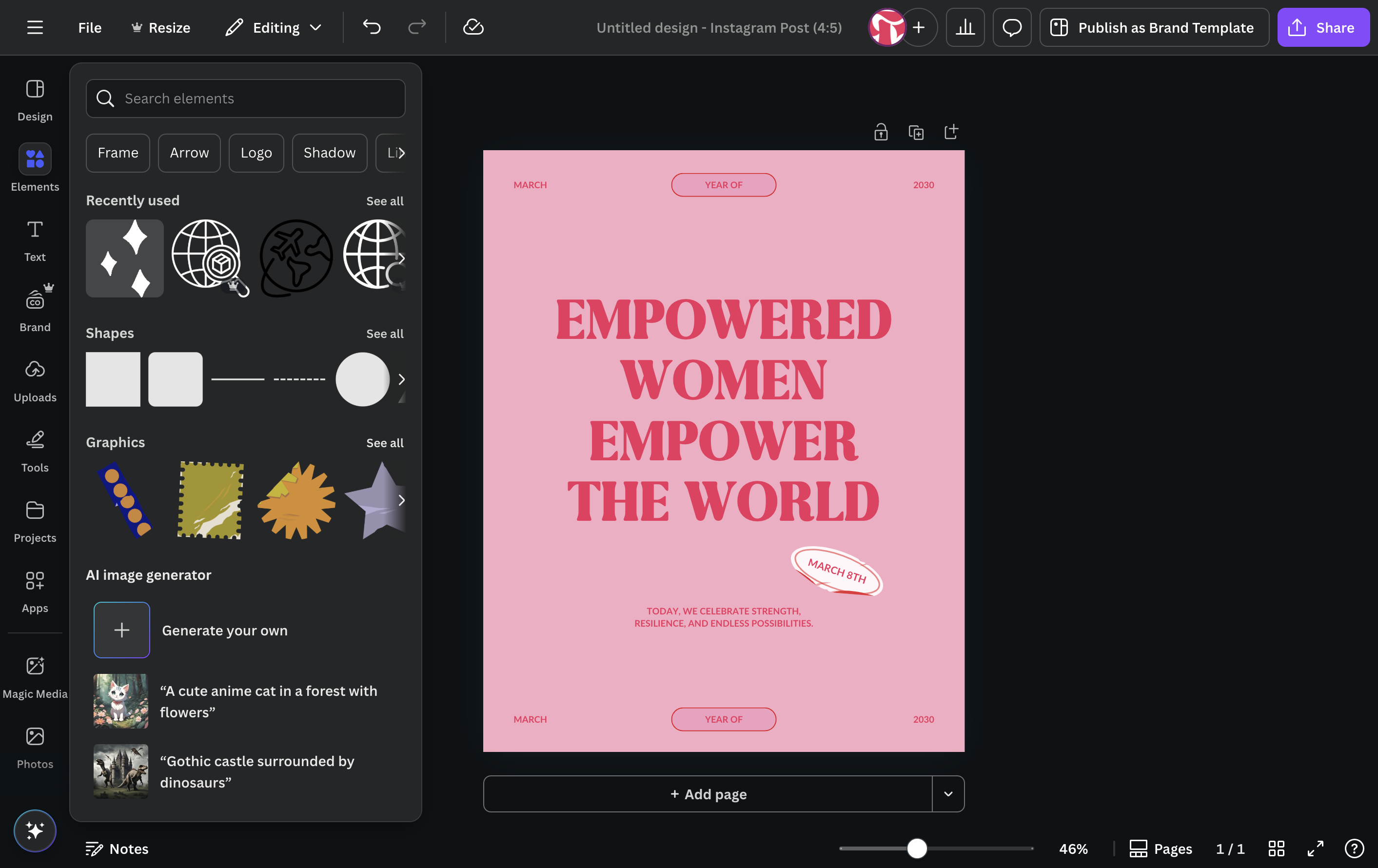This screenshot has width=1378, height=868.
Task: Select the Frame category chip
Action: pyautogui.click(x=118, y=153)
